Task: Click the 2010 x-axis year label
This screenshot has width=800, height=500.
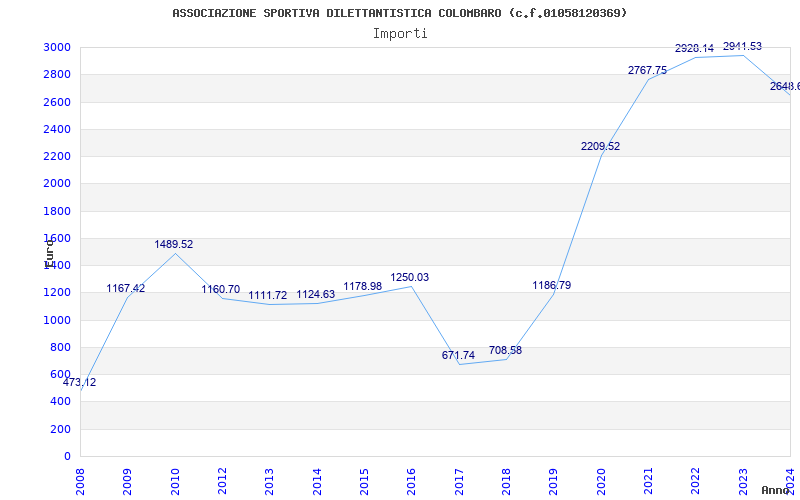Action: [x=175, y=481]
